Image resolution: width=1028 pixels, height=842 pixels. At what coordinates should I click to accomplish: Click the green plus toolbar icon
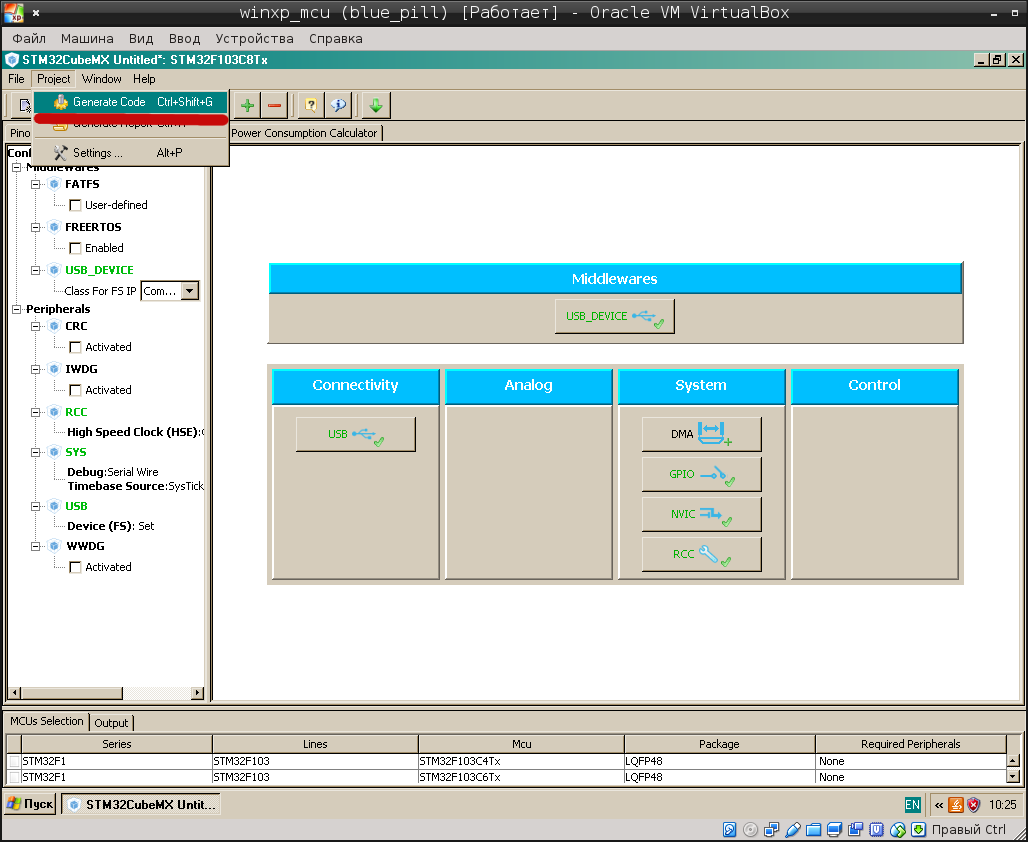247,105
